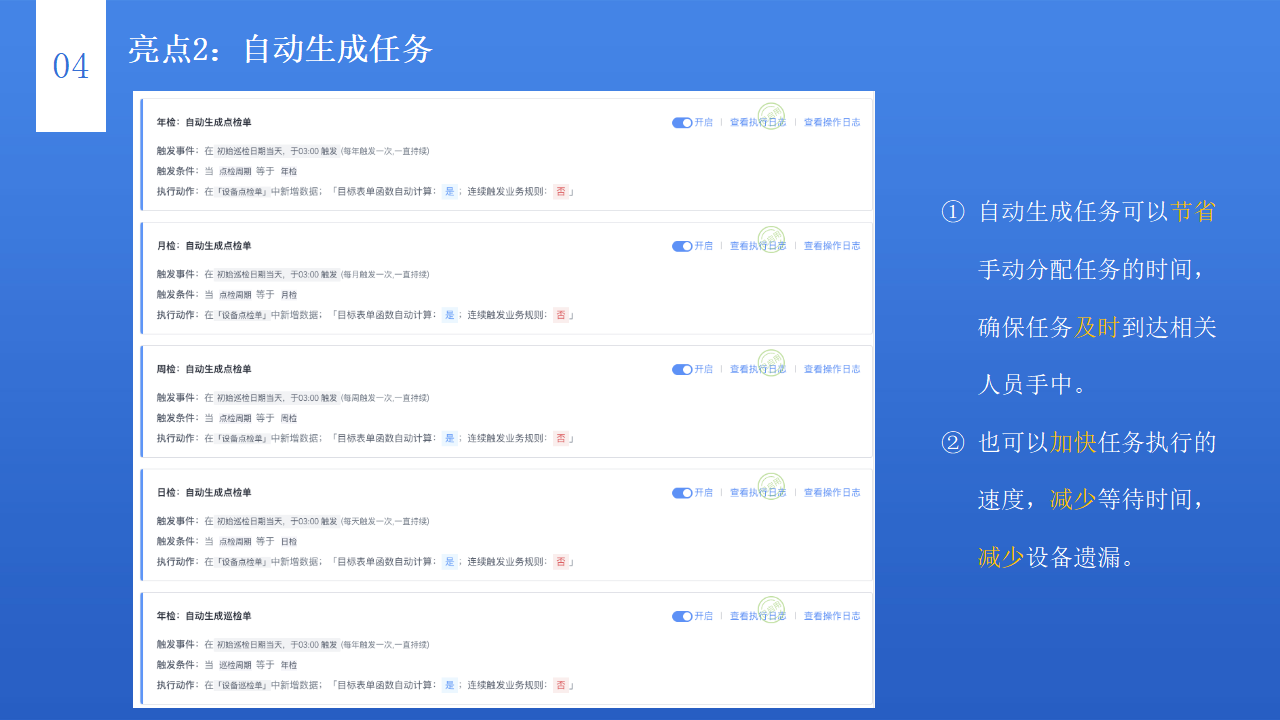Click the green stamp icon on the 日检 card

coord(770,488)
